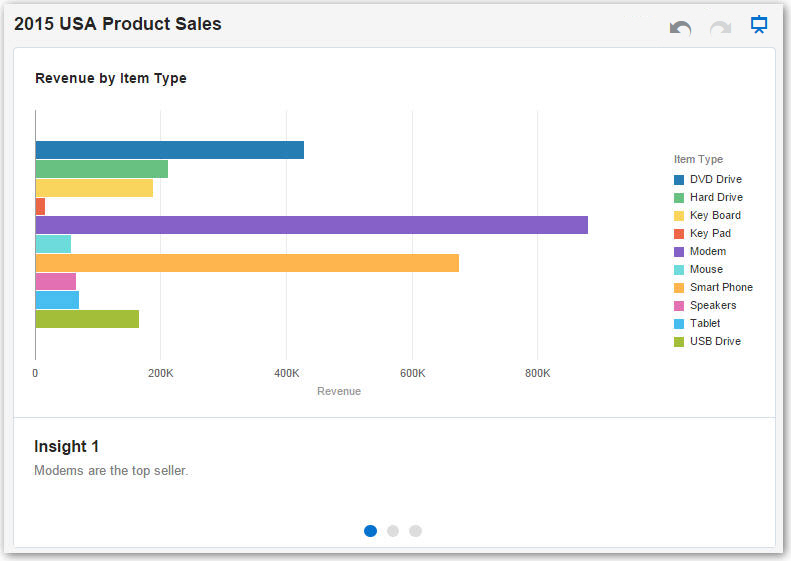This screenshot has width=791, height=561.
Task: Click the yellow Key Board bar
Action: 94,188
